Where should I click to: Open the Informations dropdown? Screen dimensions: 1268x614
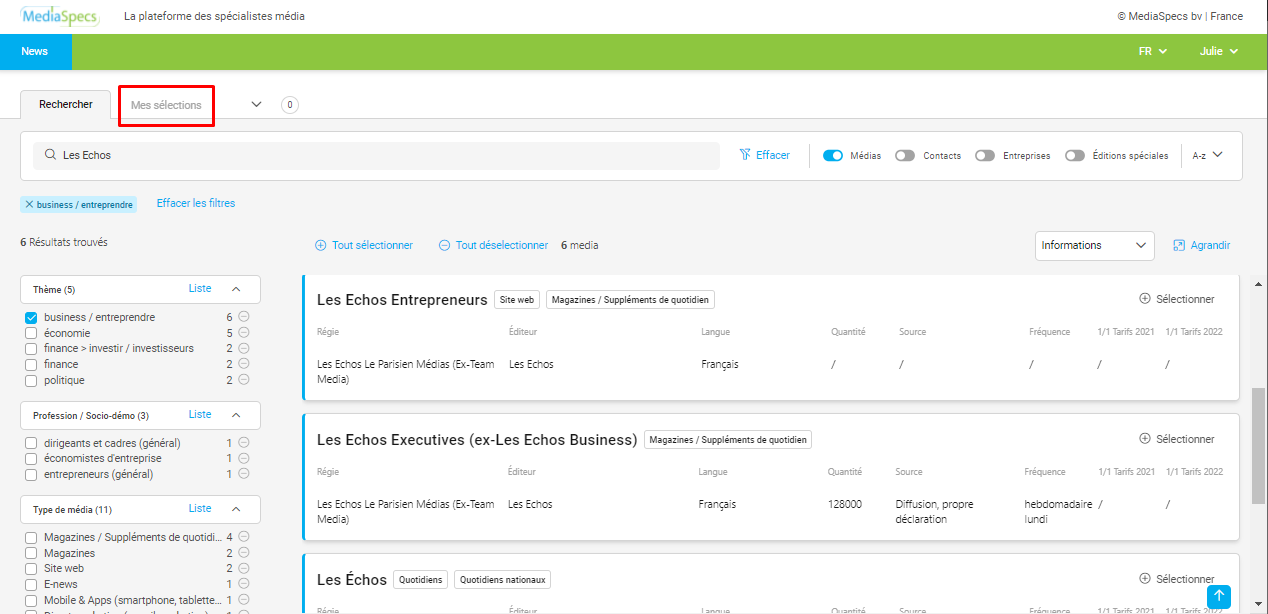pyautogui.click(x=1094, y=245)
